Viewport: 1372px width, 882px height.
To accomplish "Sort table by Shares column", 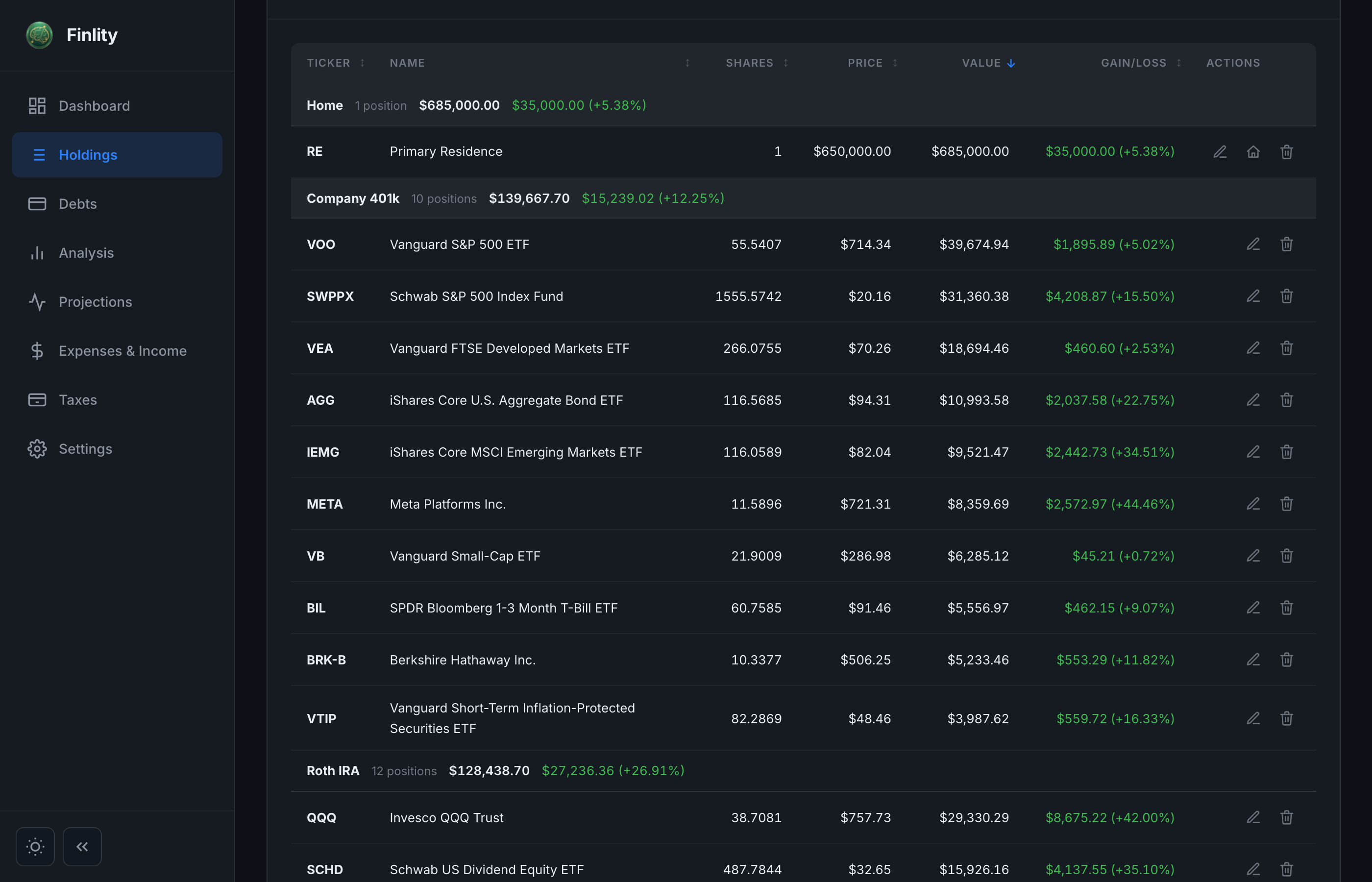I will pos(757,63).
